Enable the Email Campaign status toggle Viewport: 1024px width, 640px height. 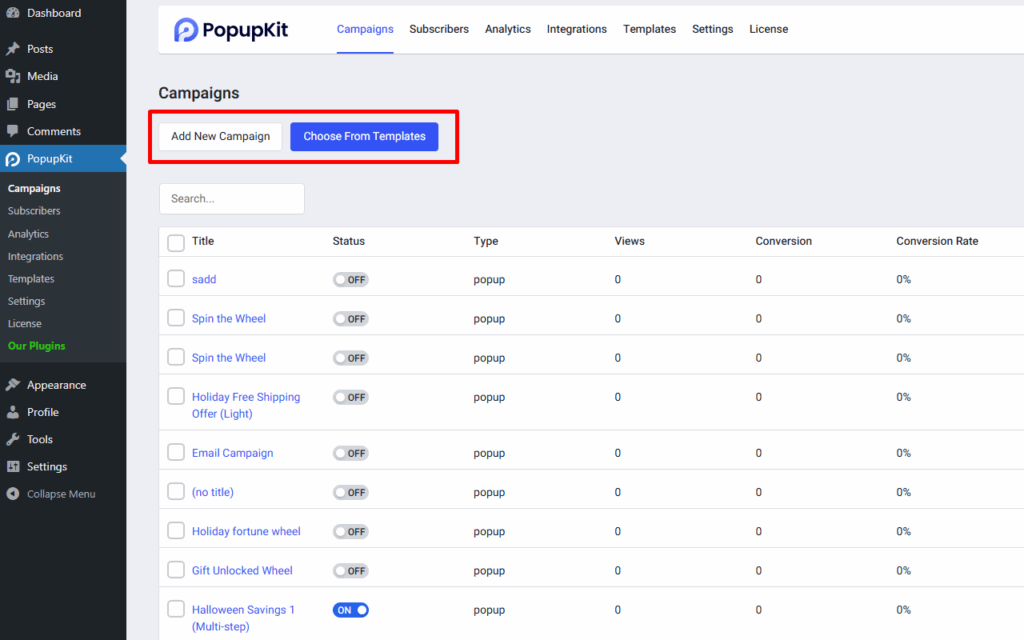click(351, 453)
